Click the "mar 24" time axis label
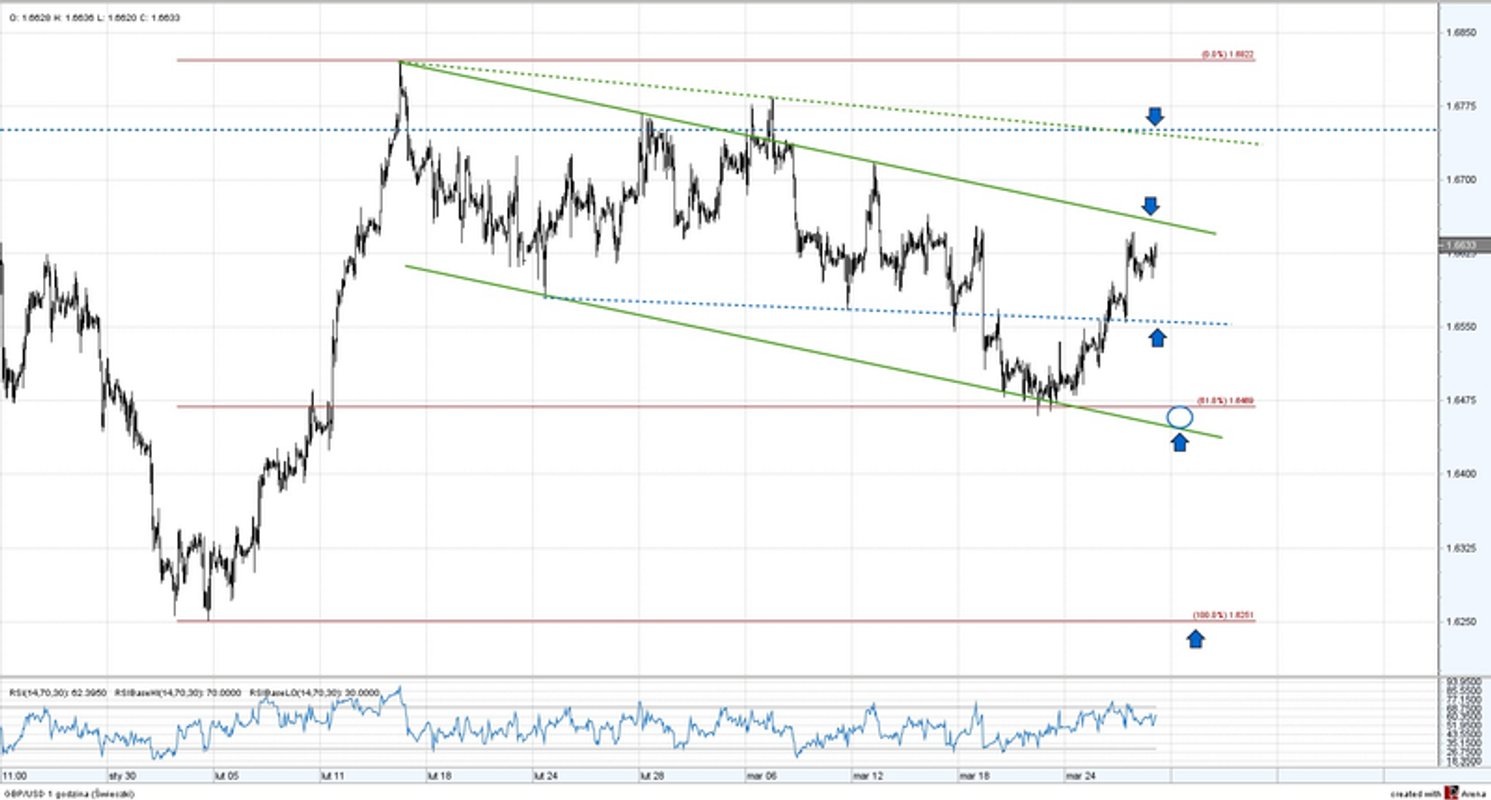This screenshot has height=800, width=1491. (1083, 774)
